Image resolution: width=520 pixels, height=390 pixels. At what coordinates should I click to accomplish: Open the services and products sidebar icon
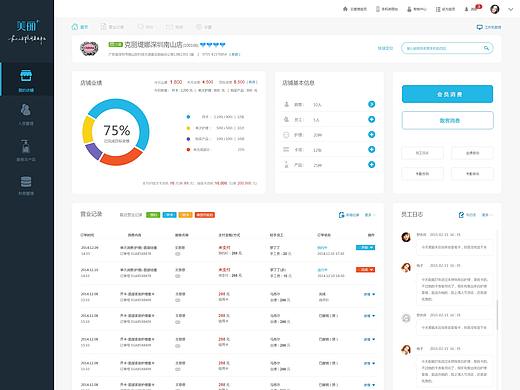click(26, 146)
